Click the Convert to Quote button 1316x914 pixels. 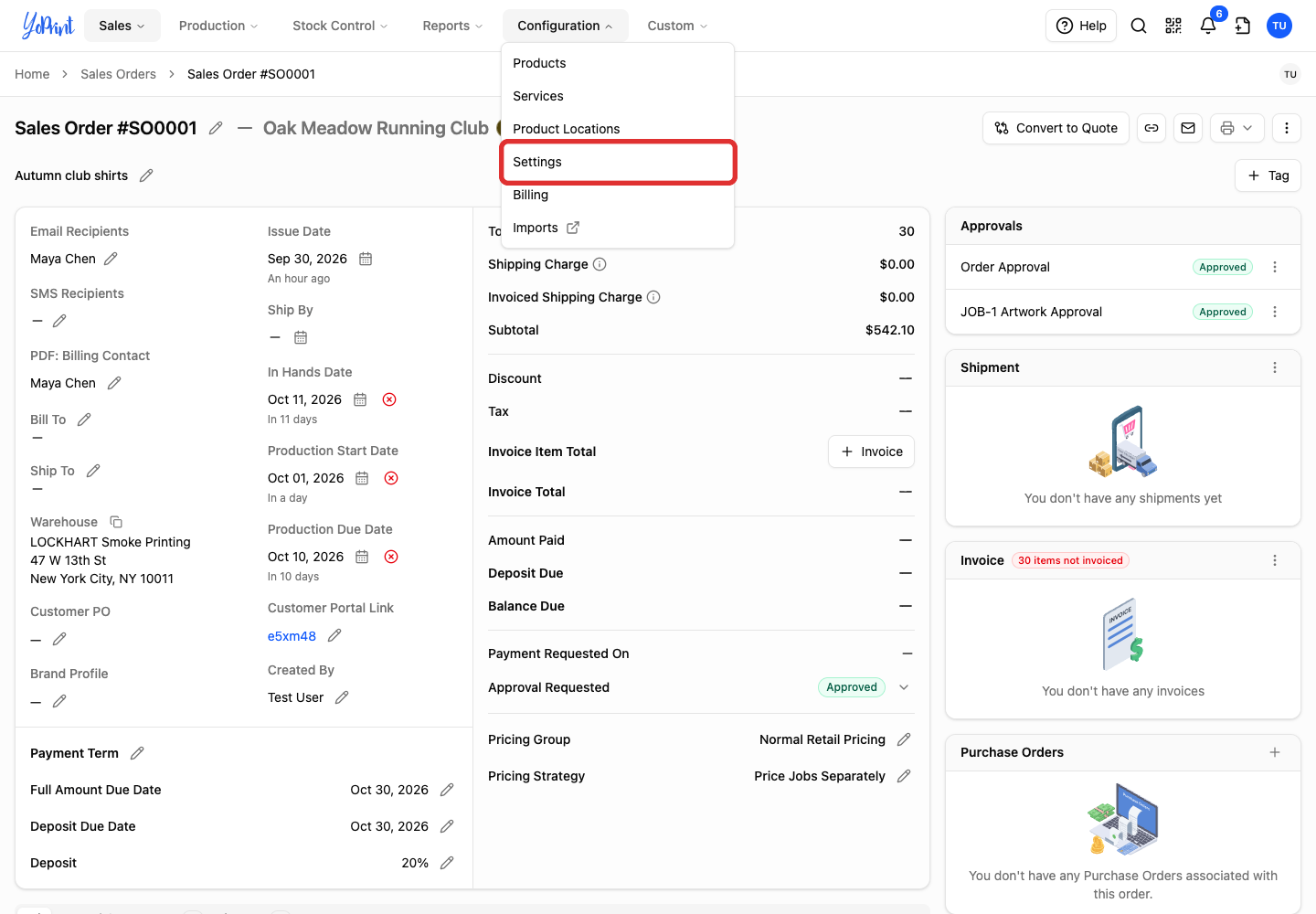click(x=1056, y=128)
